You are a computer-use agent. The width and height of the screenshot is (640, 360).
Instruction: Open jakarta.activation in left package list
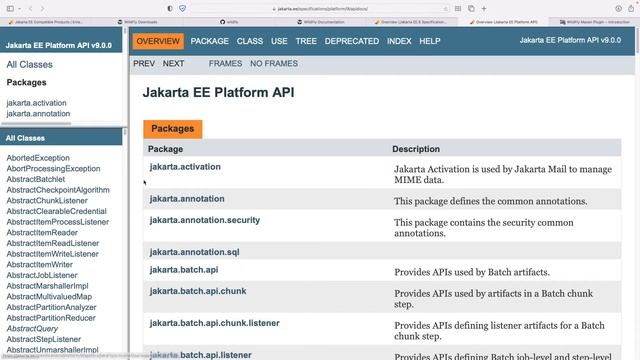[36, 103]
